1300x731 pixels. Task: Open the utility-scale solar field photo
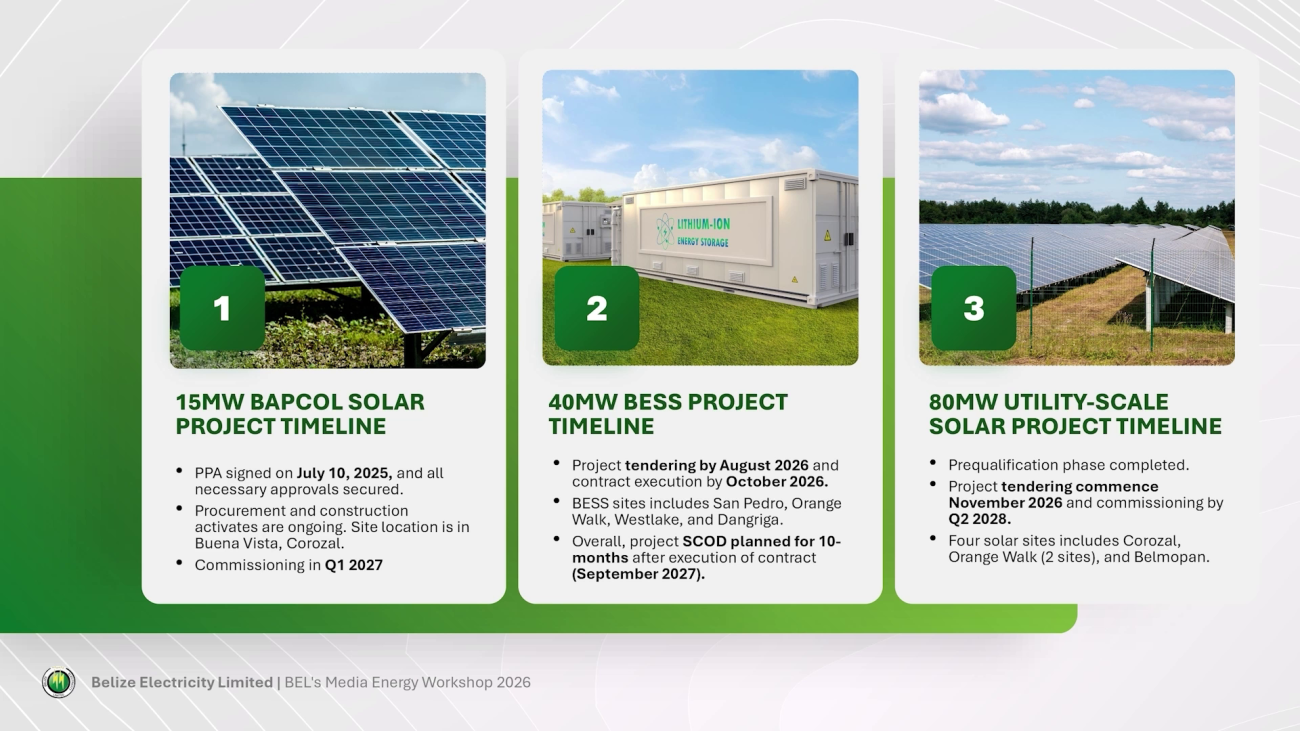[x=1077, y=217]
